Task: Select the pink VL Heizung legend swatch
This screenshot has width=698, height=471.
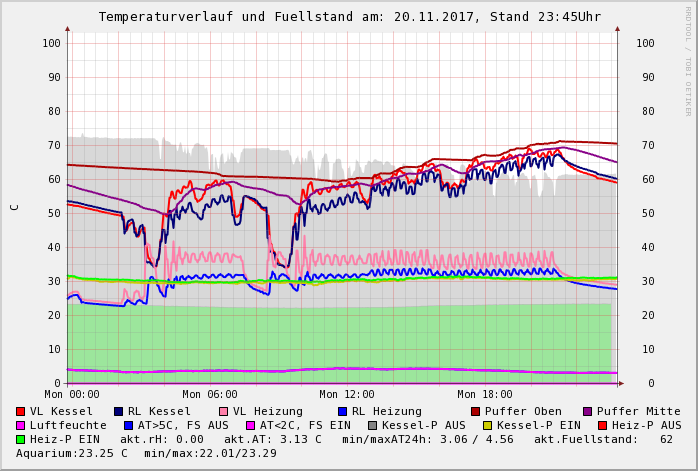Action: [x=223, y=411]
